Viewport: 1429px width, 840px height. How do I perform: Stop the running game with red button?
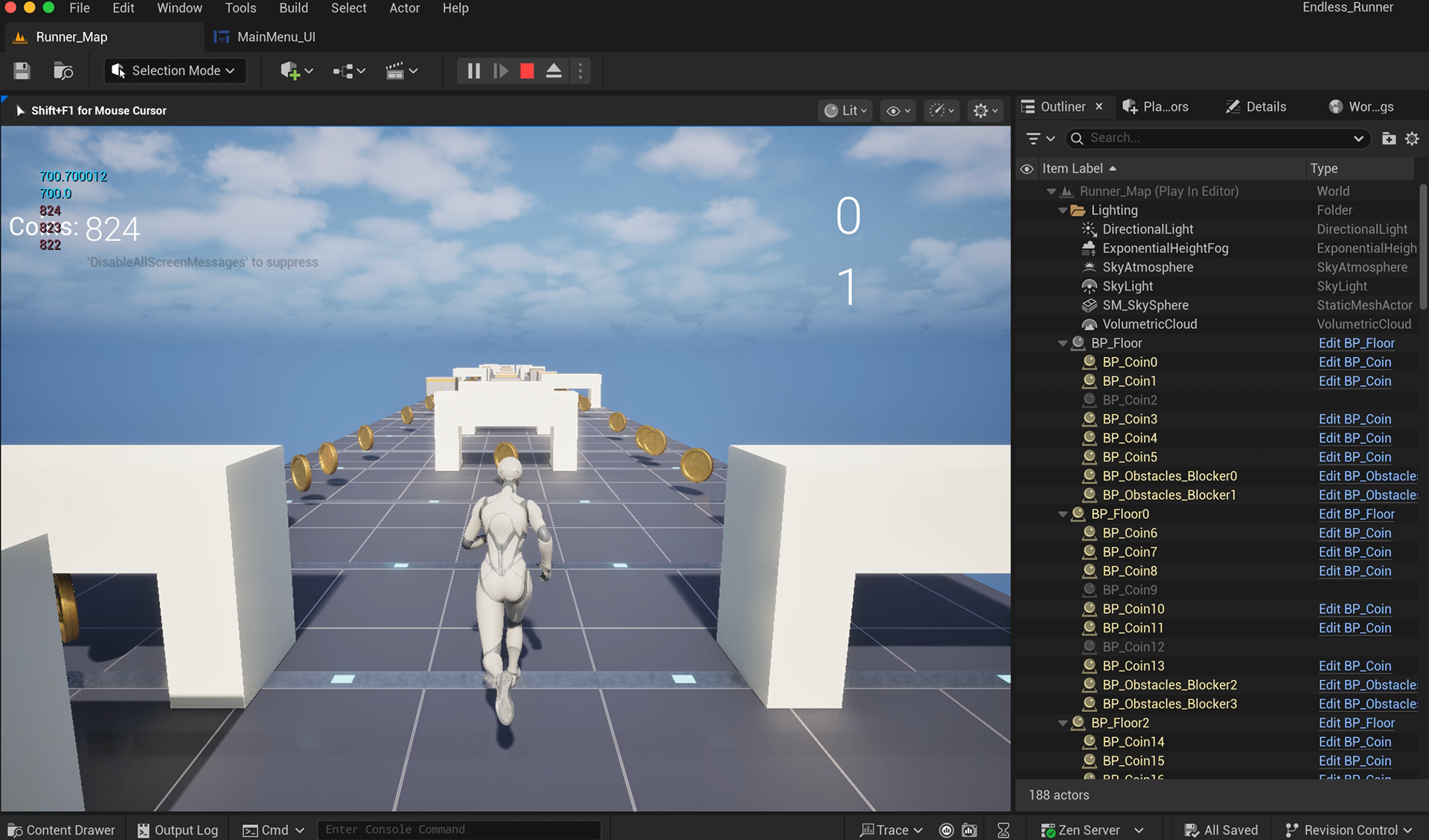527,71
